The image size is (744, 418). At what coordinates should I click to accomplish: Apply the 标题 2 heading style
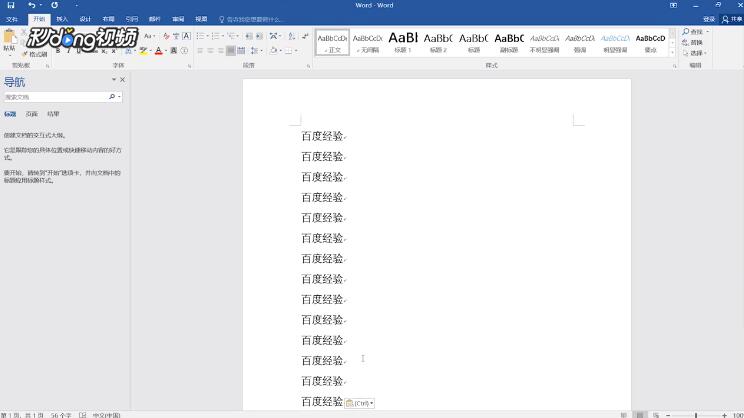(438, 42)
